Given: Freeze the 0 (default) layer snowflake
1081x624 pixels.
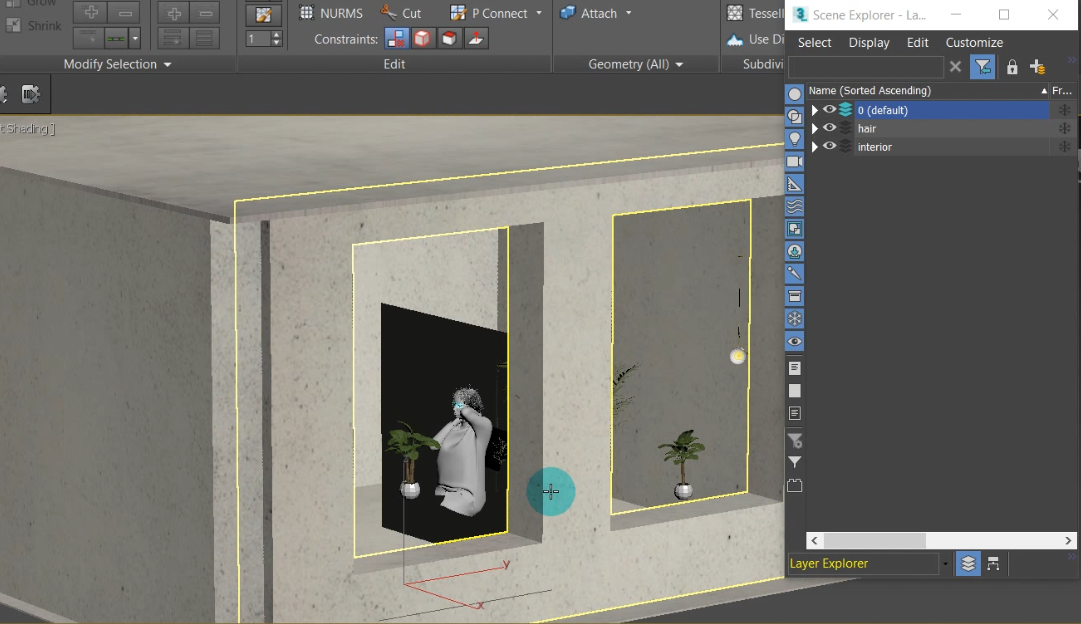Looking at the screenshot, I should point(1064,110).
